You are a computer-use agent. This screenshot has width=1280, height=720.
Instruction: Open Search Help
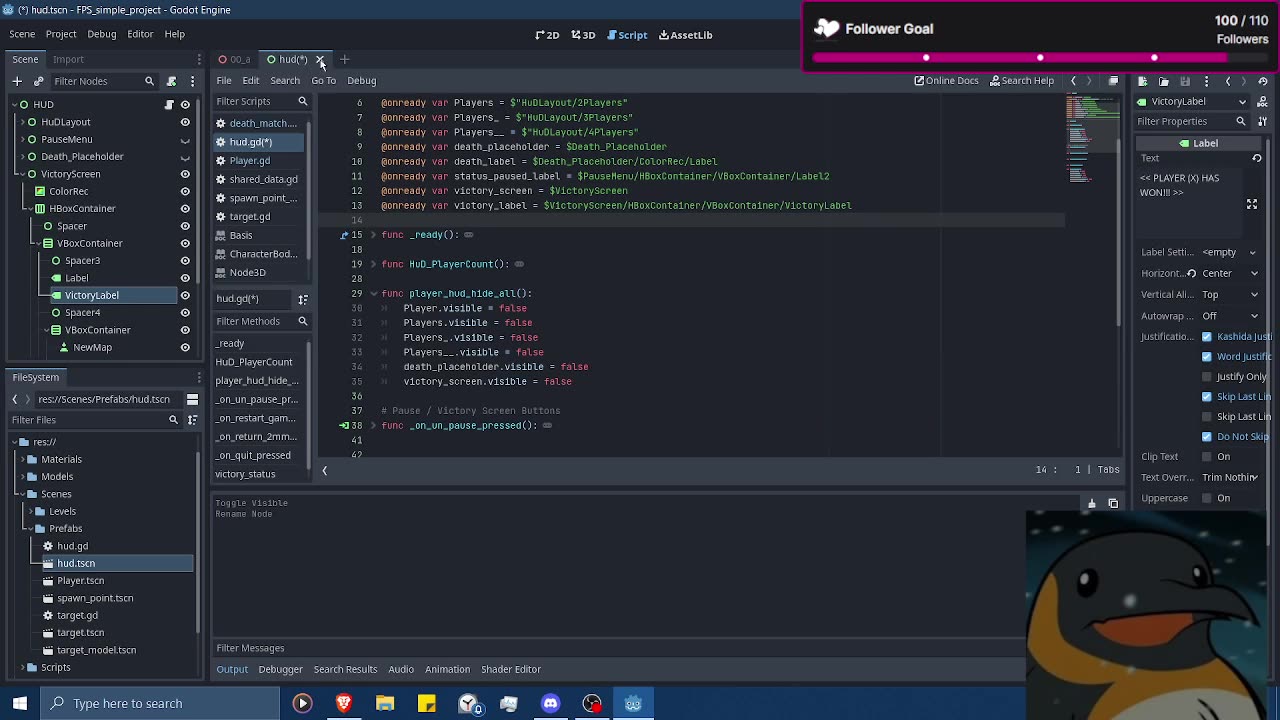pyautogui.click(x=1022, y=81)
